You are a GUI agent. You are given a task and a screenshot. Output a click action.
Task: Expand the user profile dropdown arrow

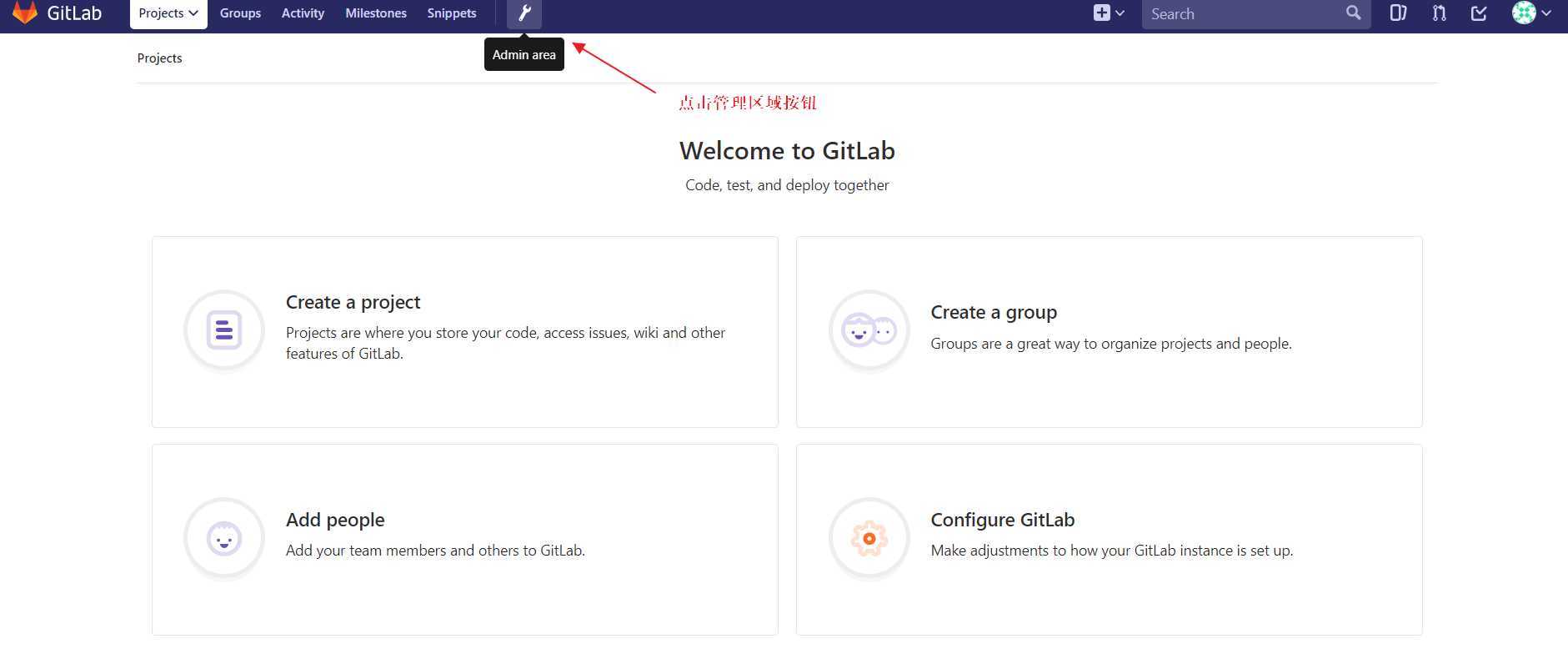pos(1546,13)
